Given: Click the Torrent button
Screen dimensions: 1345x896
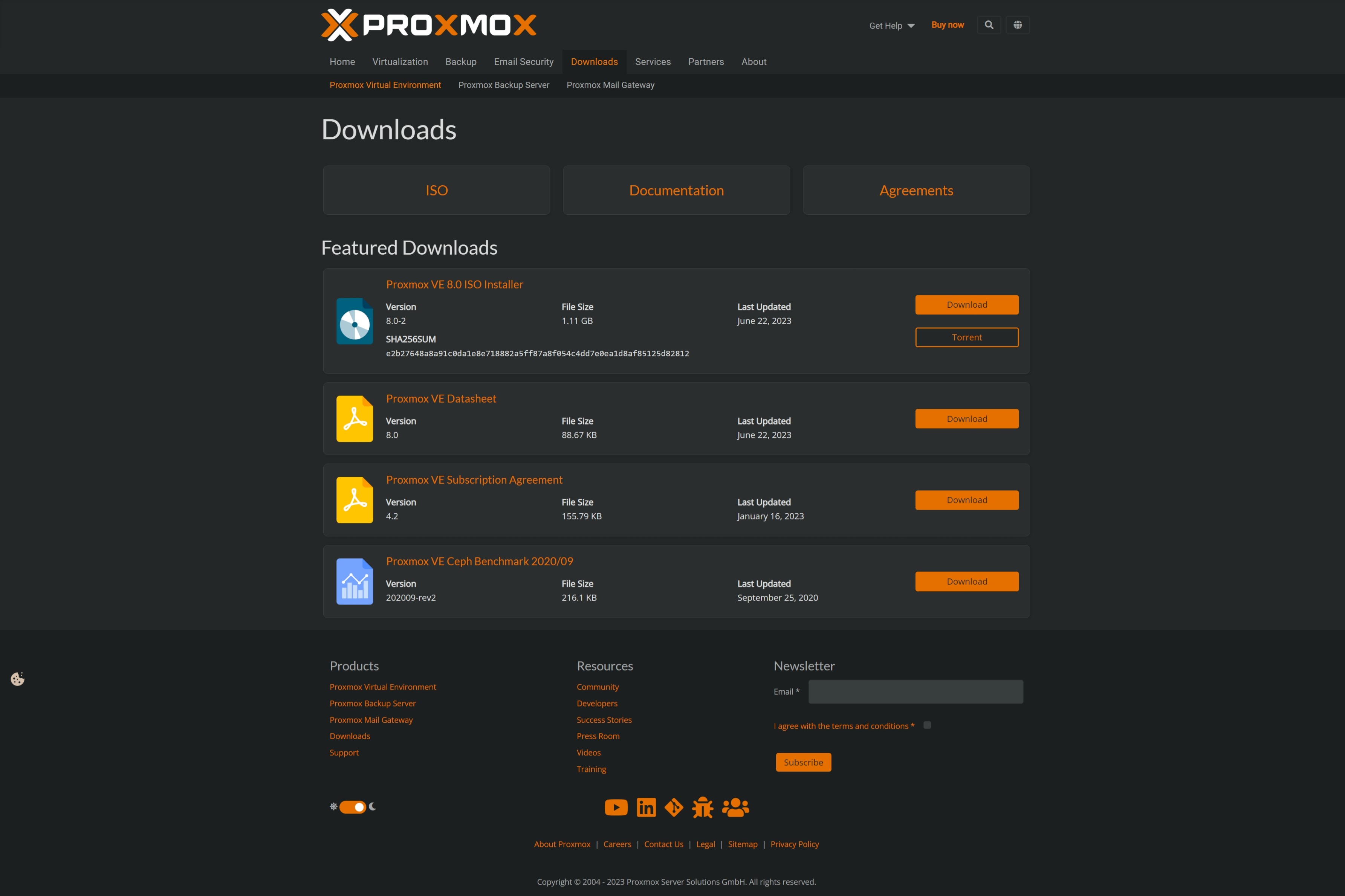Looking at the screenshot, I should (x=967, y=337).
